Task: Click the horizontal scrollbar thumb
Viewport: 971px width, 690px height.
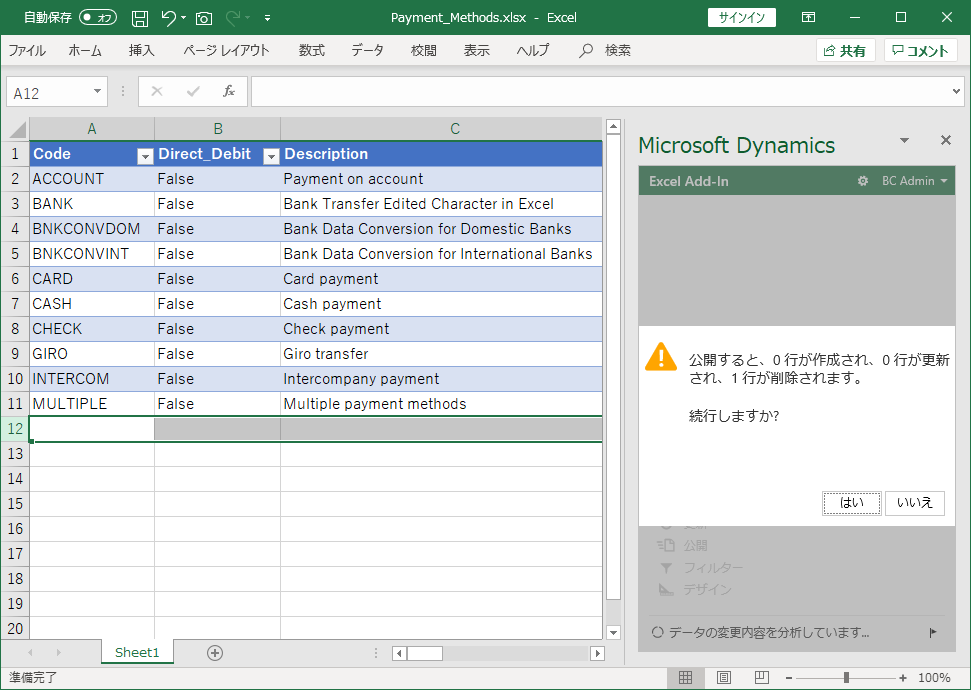Action: tap(425, 653)
